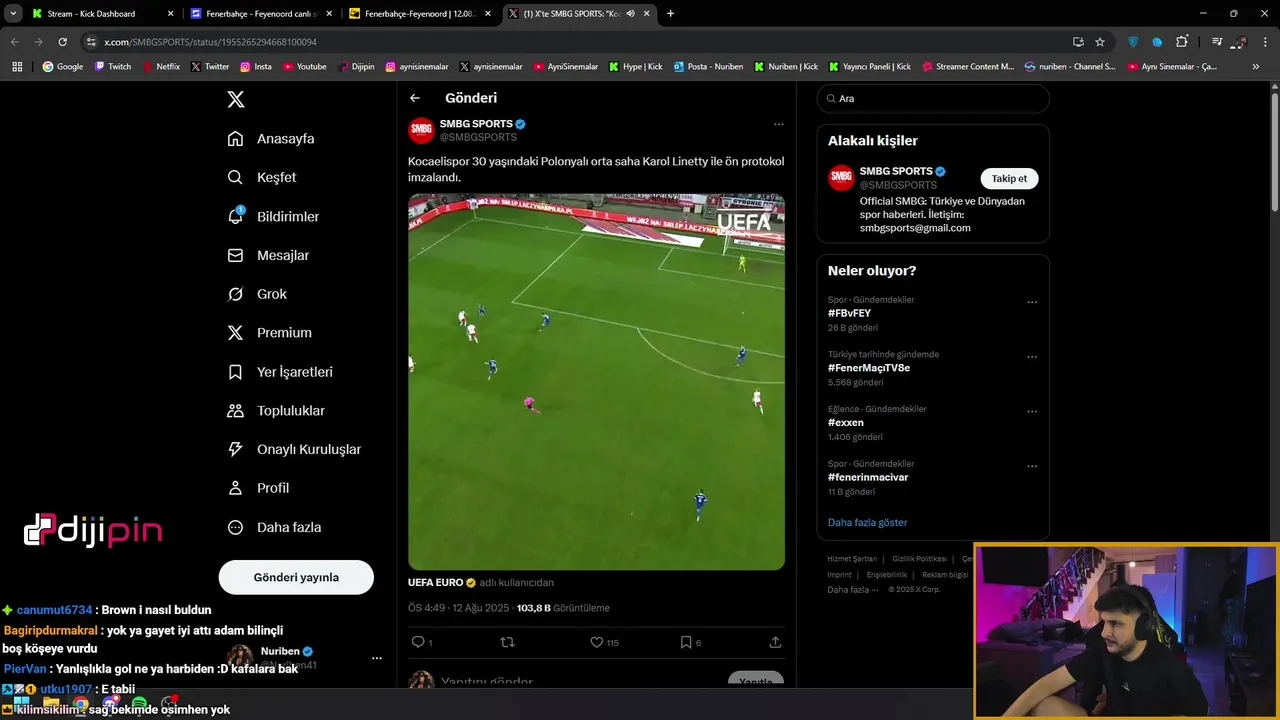Expand the Daha fazla sidebar menu
The image size is (1280, 720).
pos(275,527)
